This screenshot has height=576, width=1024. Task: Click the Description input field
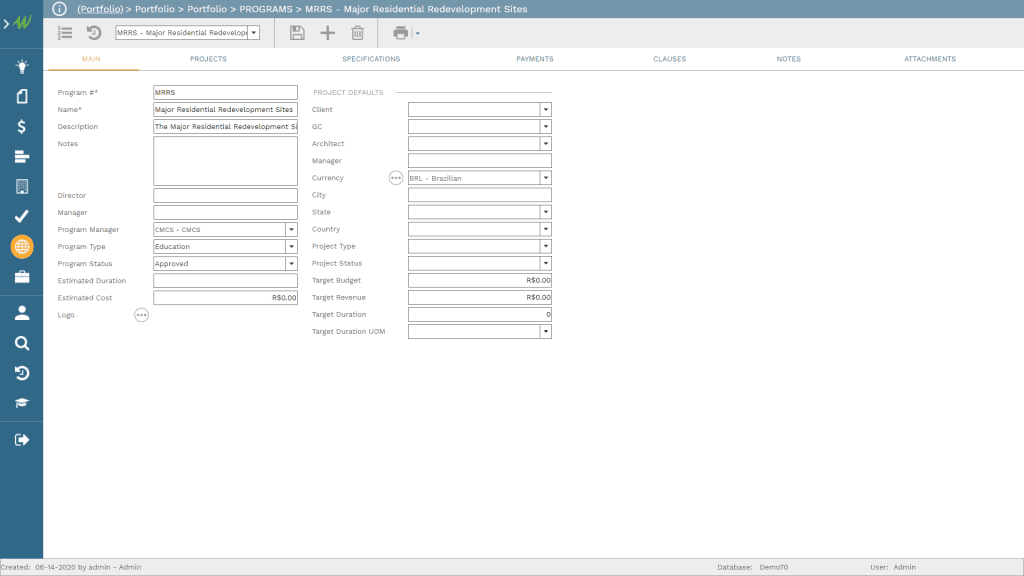click(x=225, y=126)
